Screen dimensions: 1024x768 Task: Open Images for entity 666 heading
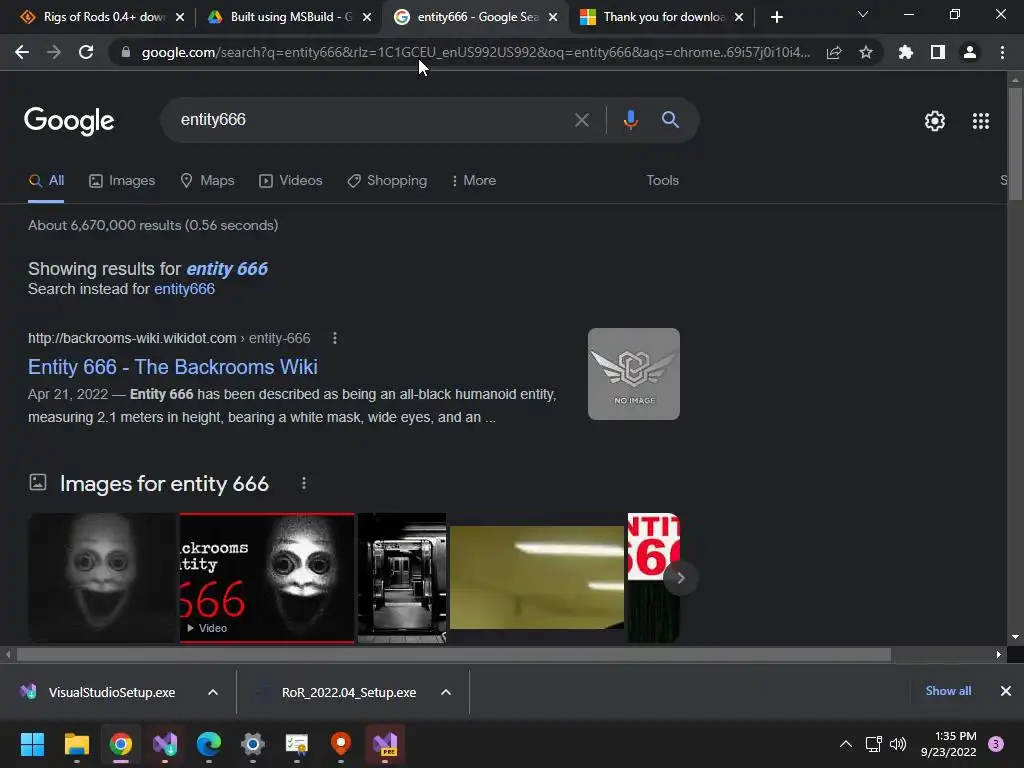[164, 484]
